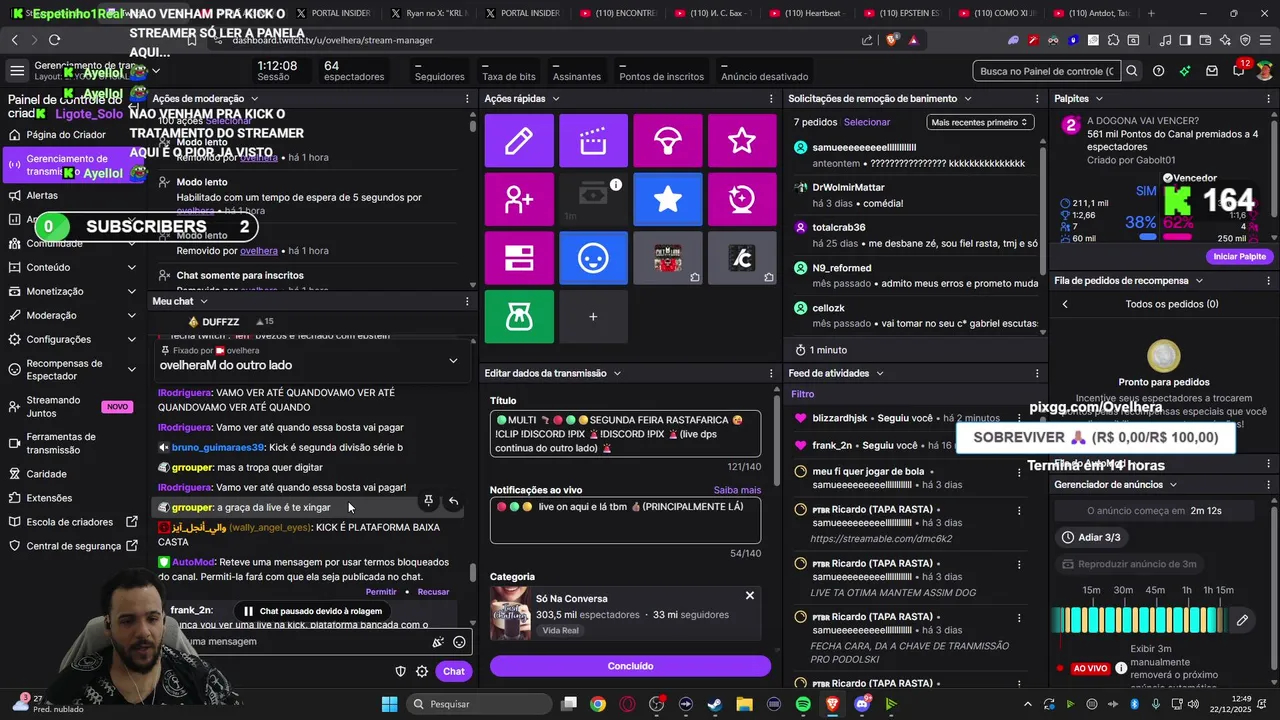1280x720 pixels.
Task: Click the ad schedule timeline bar
Action: click(x=1140, y=620)
